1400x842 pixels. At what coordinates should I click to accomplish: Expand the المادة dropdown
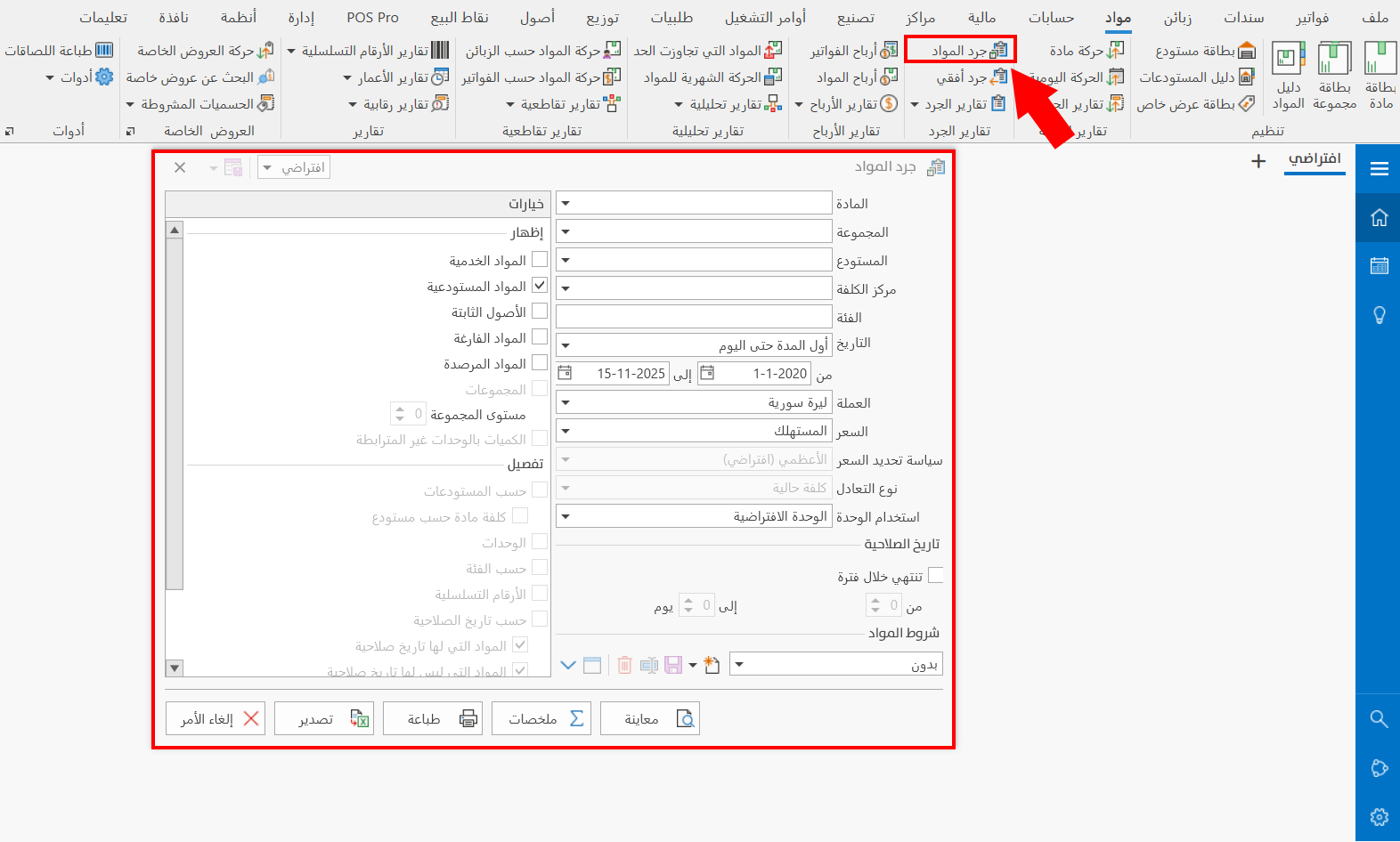click(x=566, y=203)
